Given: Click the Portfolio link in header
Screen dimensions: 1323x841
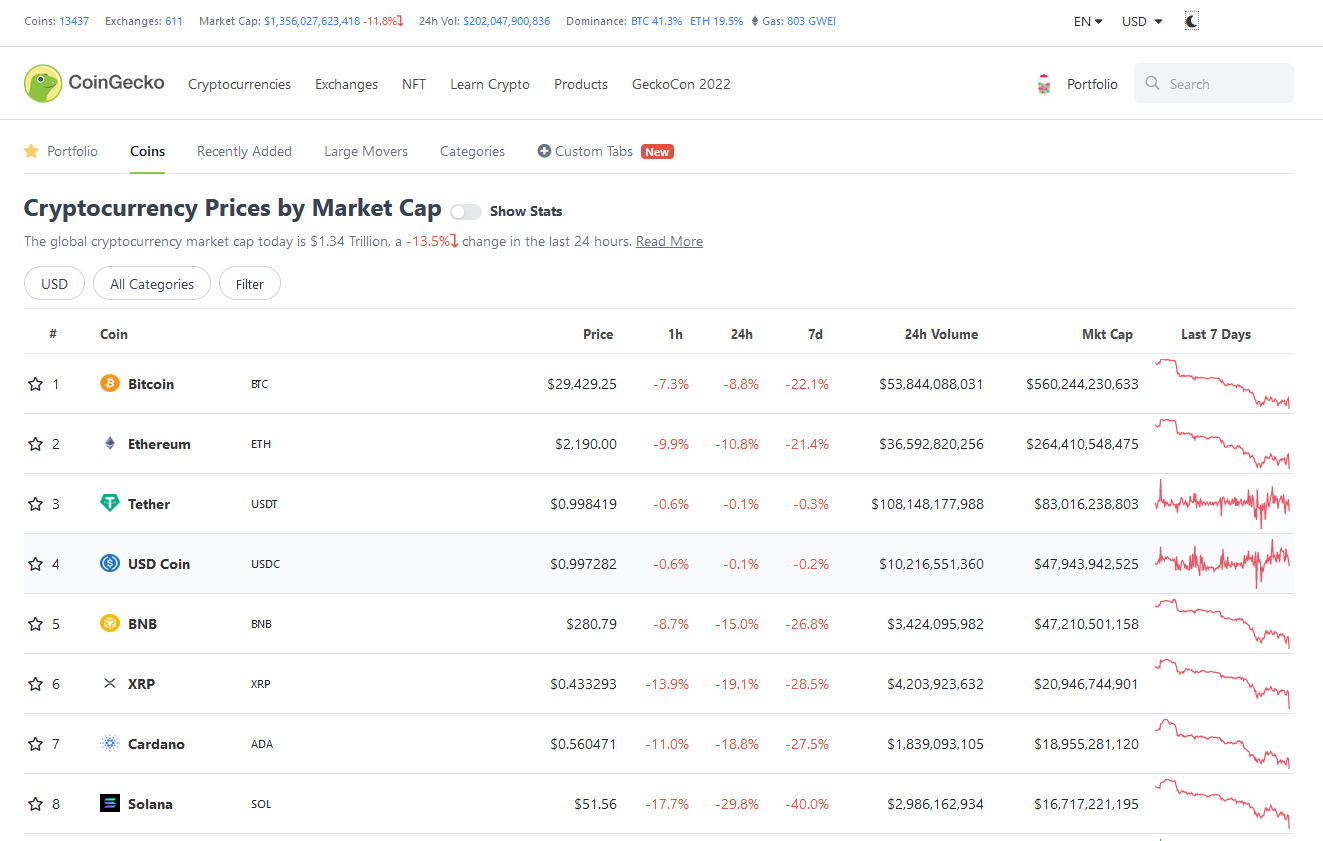Looking at the screenshot, I should 1092,84.
